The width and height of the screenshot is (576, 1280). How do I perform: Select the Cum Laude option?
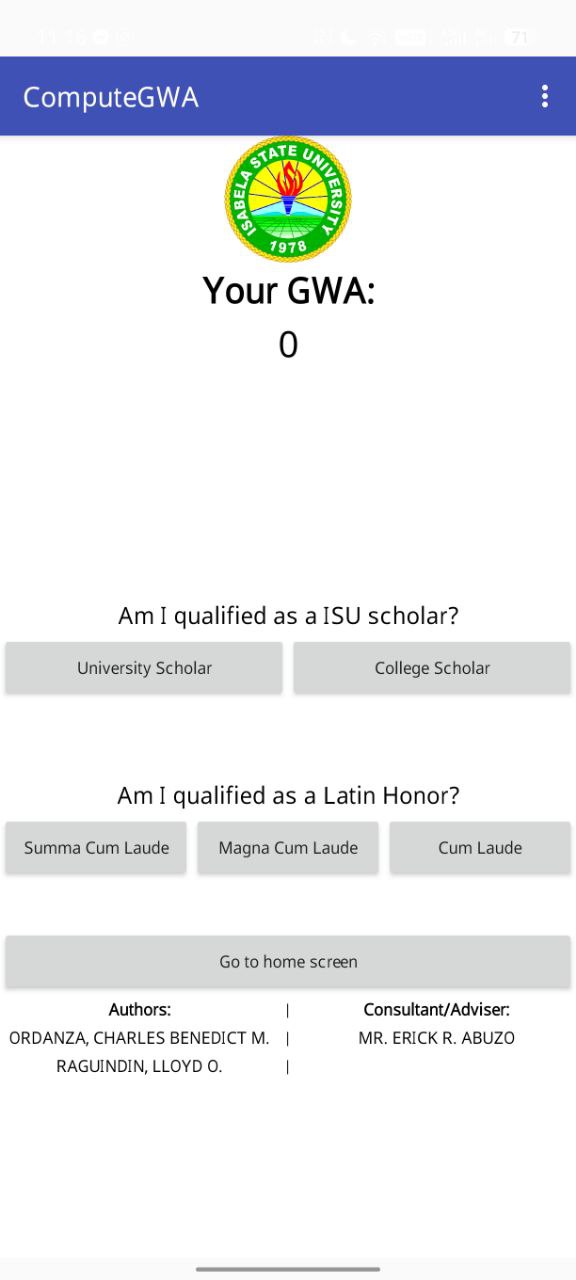pyautogui.click(x=479, y=847)
